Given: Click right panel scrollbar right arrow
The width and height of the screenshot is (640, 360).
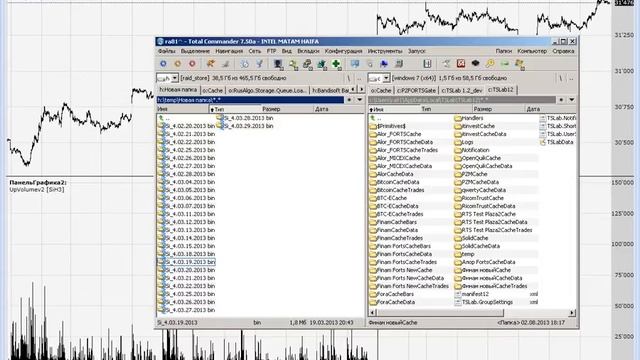Looking at the screenshot, I should 572,313.
